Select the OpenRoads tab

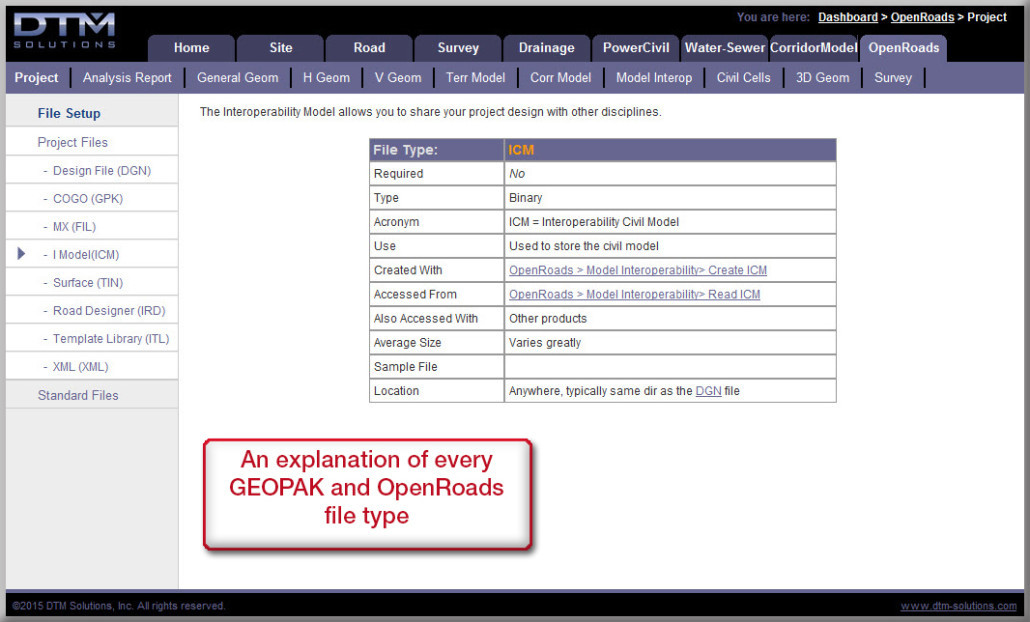click(x=903, y=48)
